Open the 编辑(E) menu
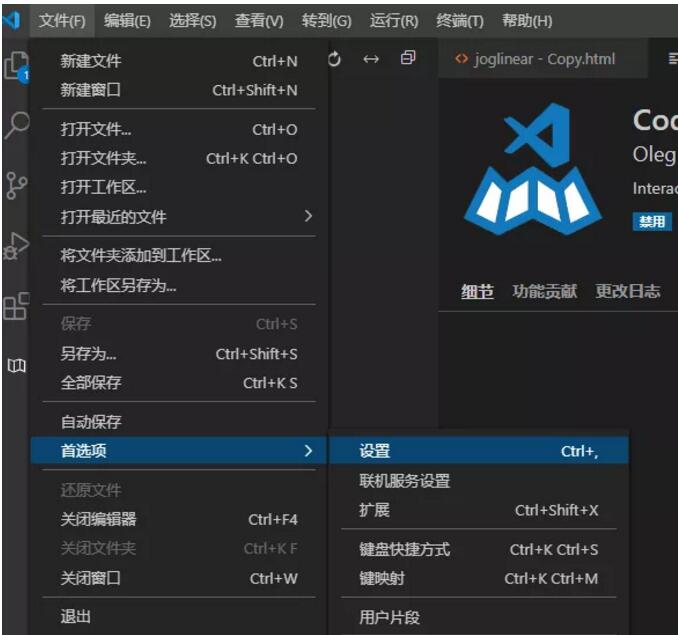The image size is (678, 635). click(127, 20)
